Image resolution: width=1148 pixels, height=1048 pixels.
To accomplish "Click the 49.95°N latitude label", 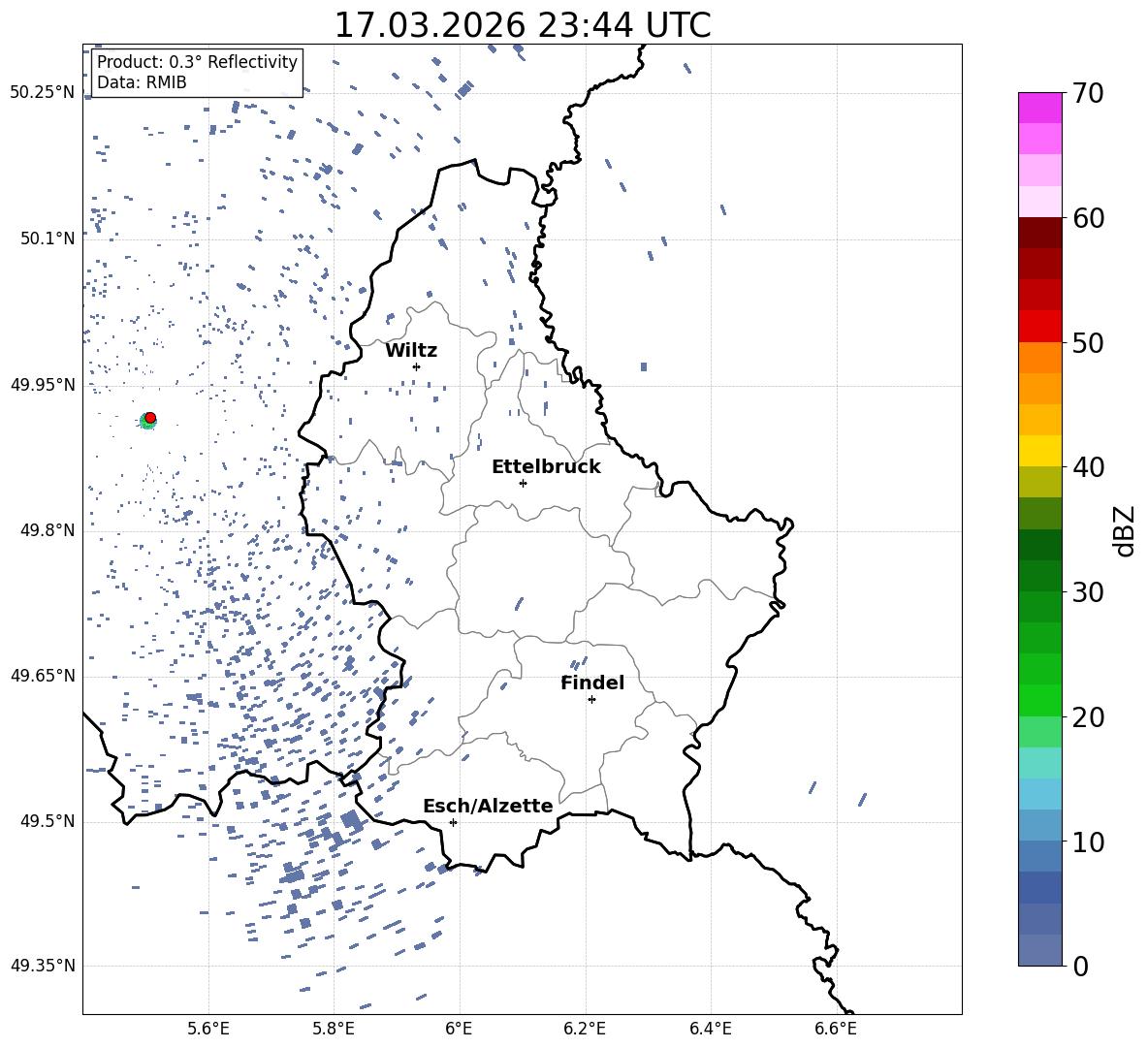I will point(43,384).
